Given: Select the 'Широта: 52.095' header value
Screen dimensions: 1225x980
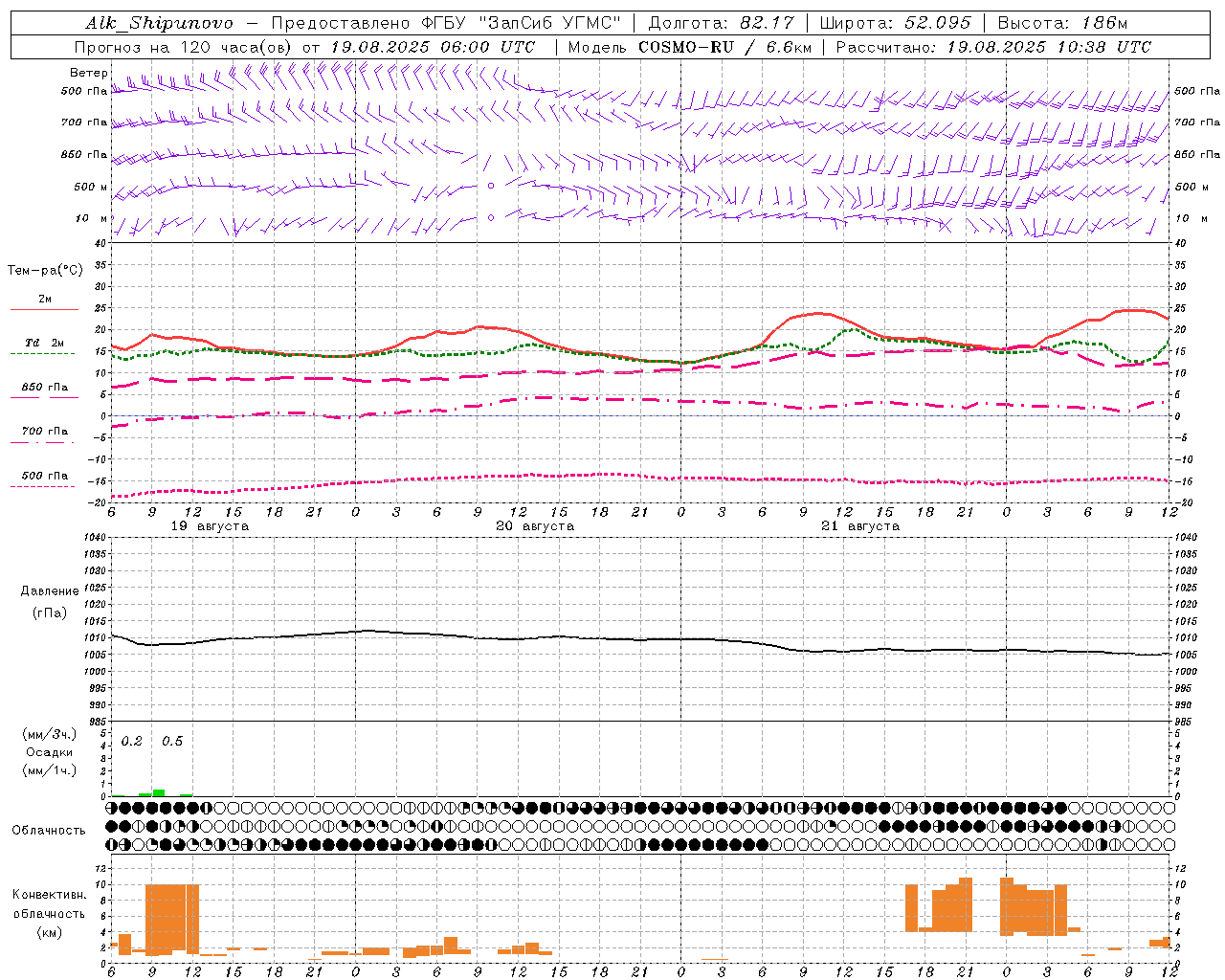Looking at the screenshot, I should [x=896, y=23].
